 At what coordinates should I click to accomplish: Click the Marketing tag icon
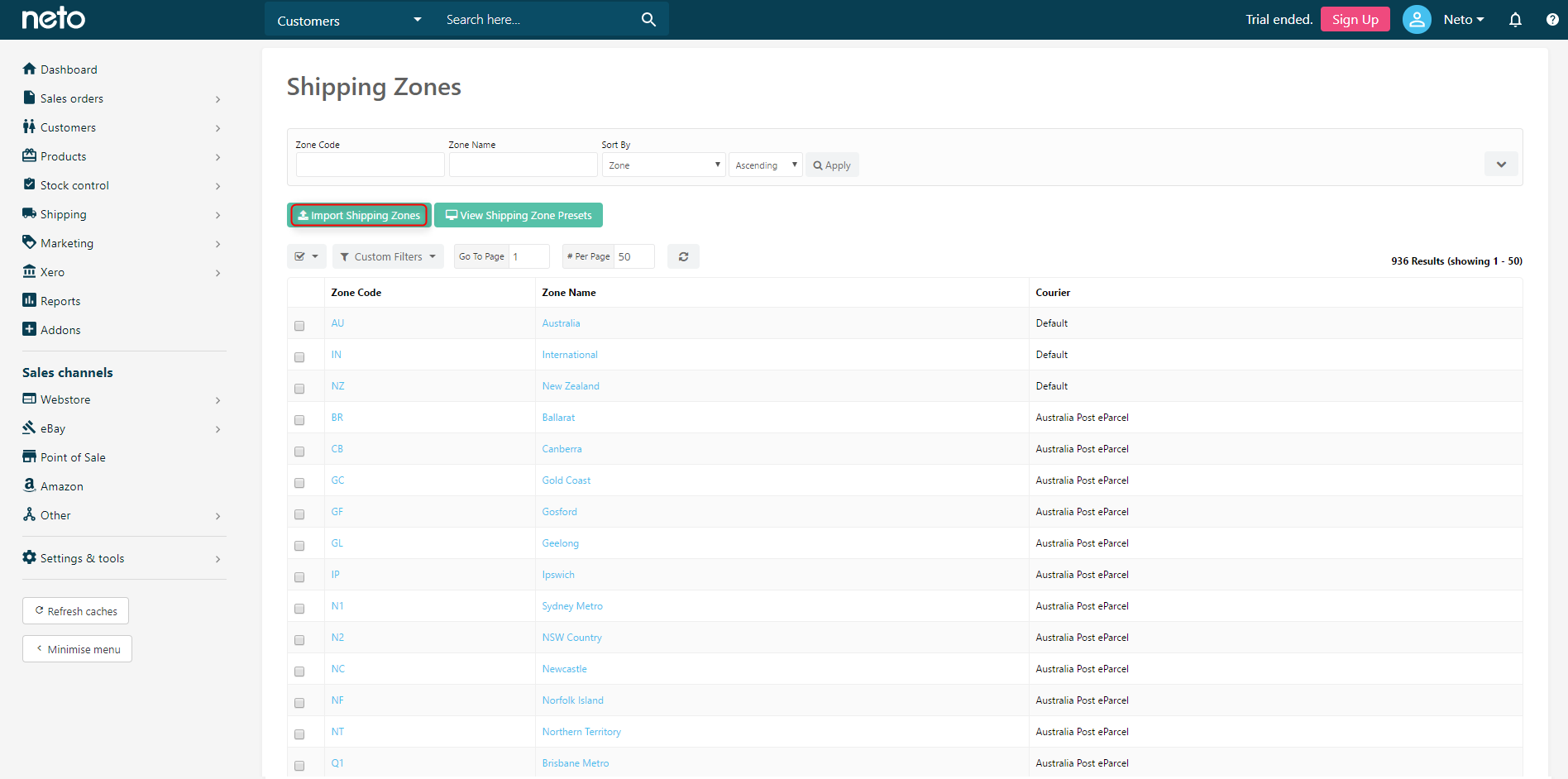(x=30, y=242)
